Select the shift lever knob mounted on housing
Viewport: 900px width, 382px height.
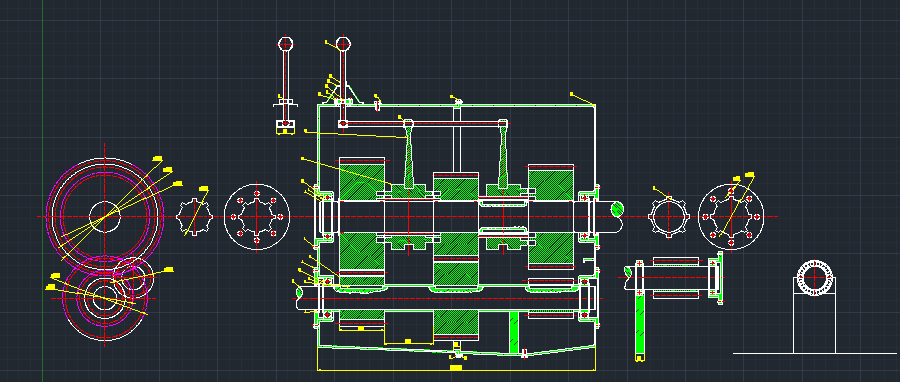[343, 44]
